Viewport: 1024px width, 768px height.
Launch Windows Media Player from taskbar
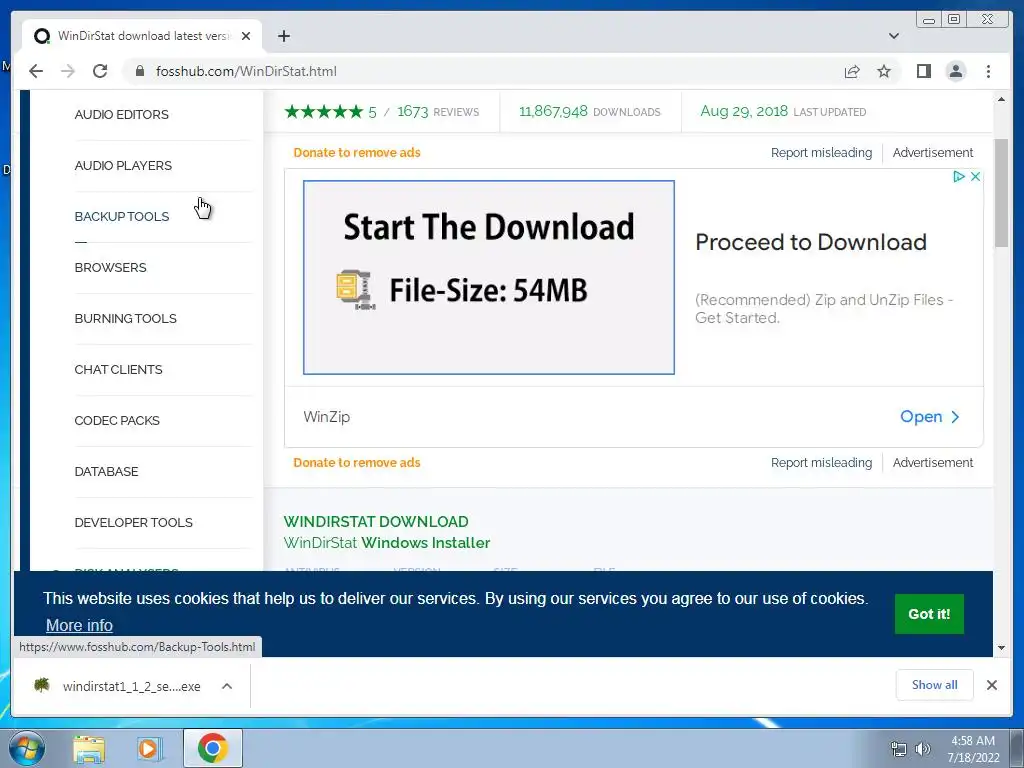click(149, 748)
